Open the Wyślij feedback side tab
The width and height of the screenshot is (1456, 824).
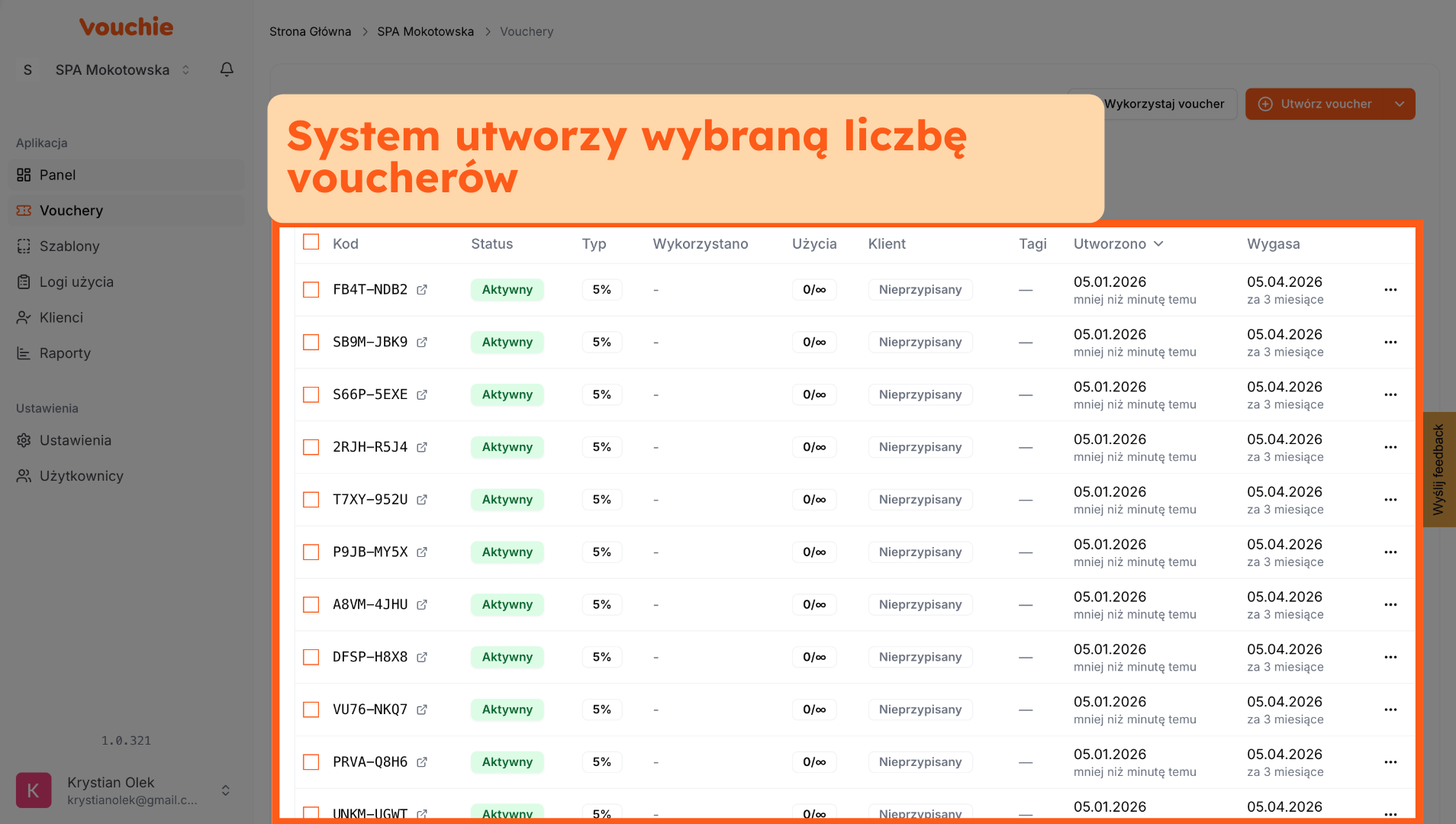click(1438, 469)
